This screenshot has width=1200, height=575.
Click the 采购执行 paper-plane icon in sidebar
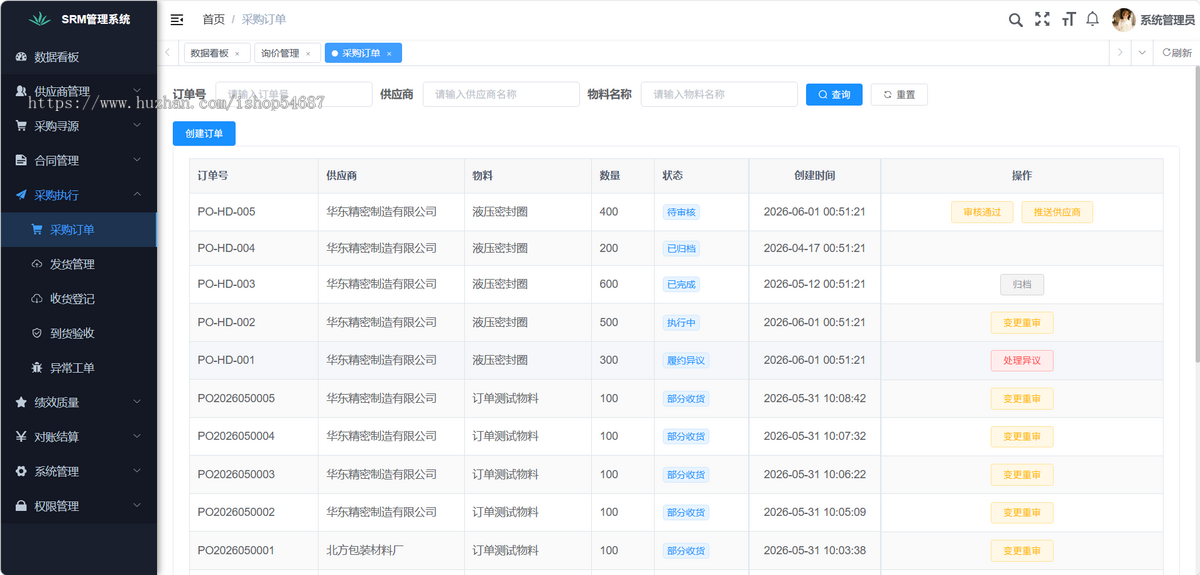[x=22, y=195]
